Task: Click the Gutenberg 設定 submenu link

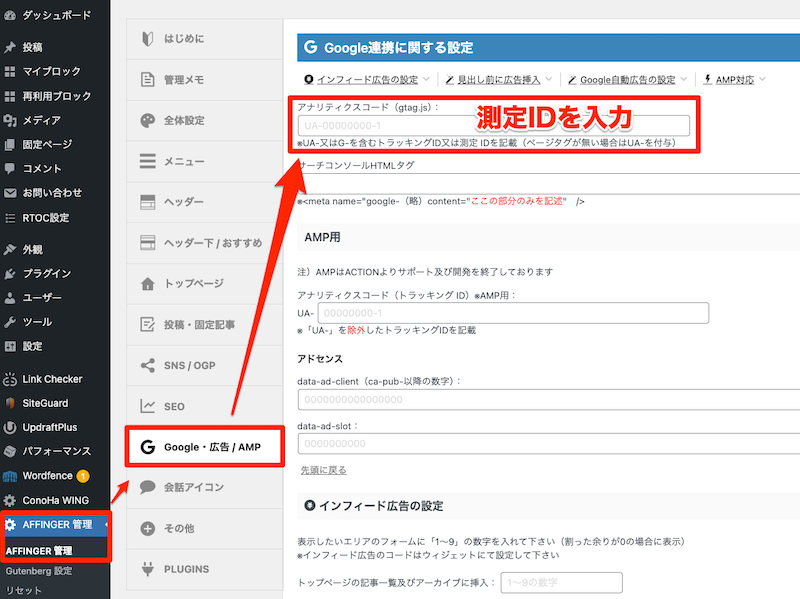Action: pyautogui.click(x=39, y=571)
